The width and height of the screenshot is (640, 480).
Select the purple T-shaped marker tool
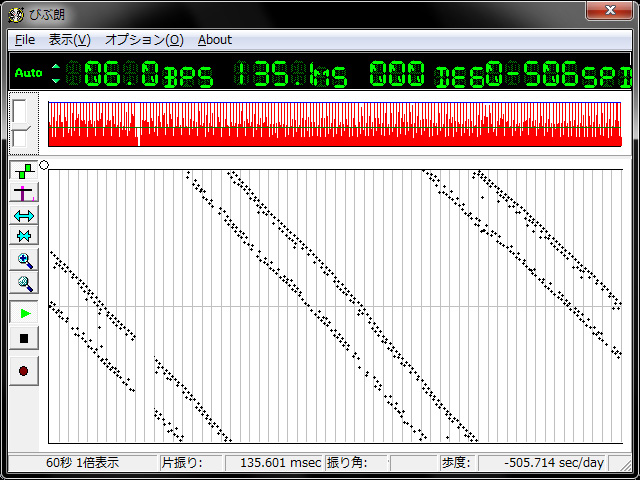(24, 193)
